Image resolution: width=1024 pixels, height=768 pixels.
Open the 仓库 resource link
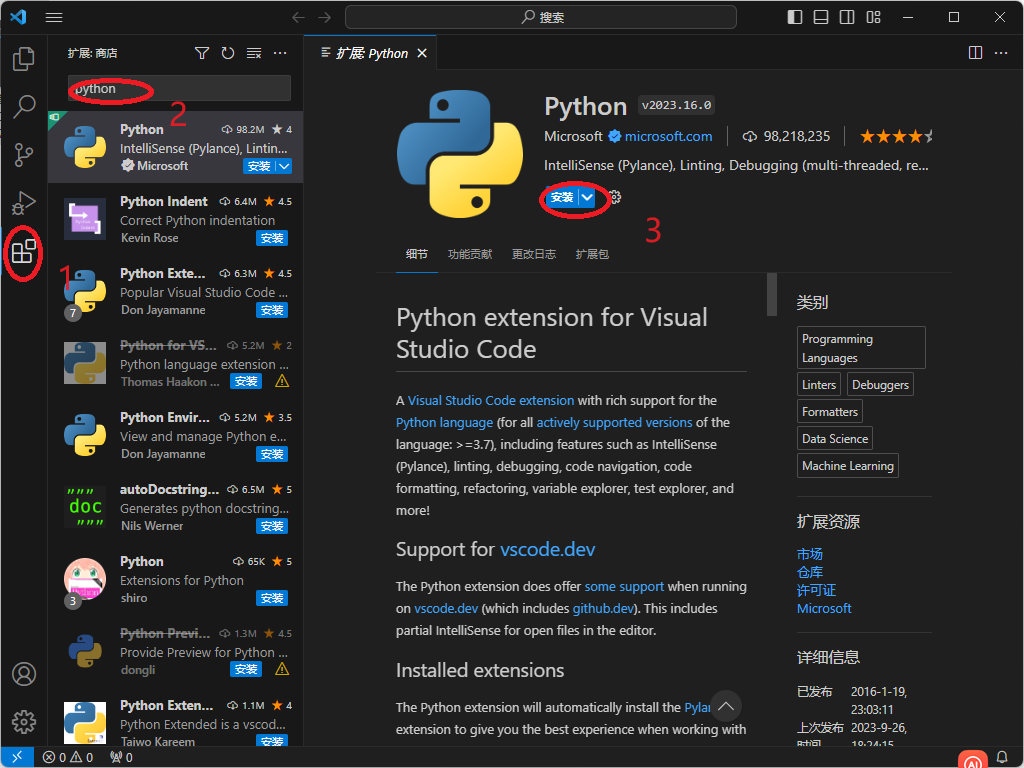809,572
